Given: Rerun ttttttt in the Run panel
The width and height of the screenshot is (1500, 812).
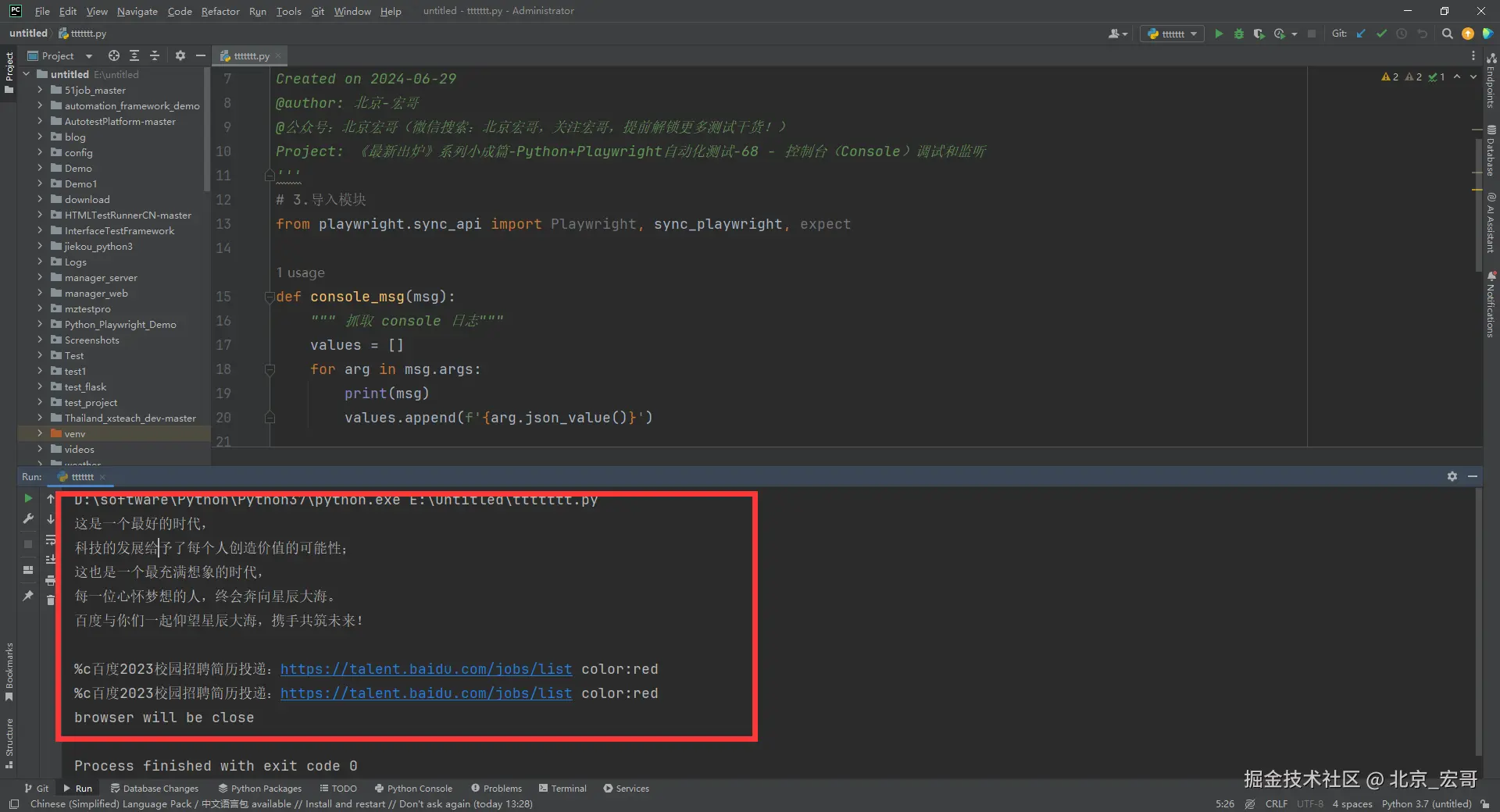Looking at the screenshot, I should (28, 498).
